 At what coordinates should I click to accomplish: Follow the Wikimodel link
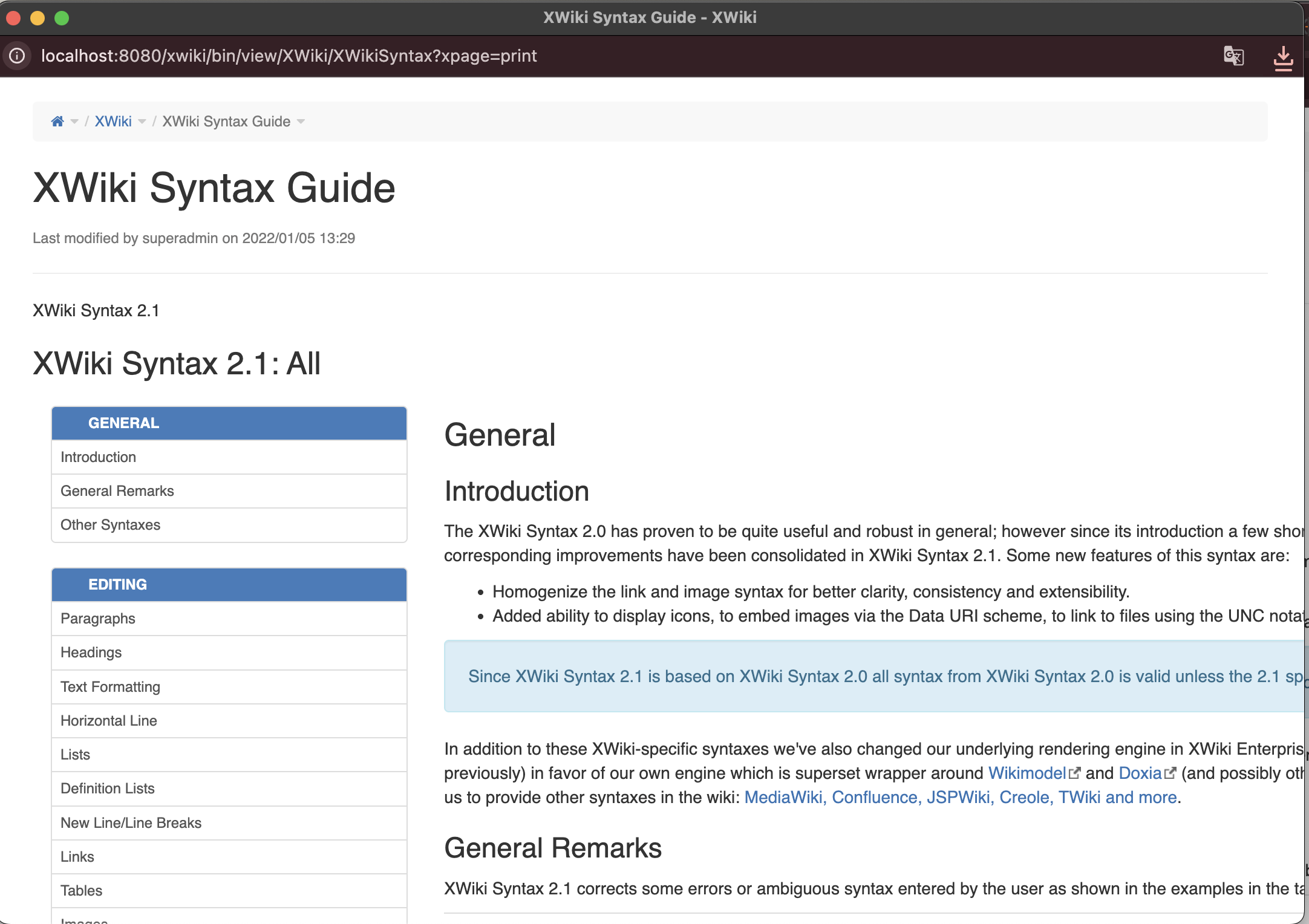[x=1027, y=773]
